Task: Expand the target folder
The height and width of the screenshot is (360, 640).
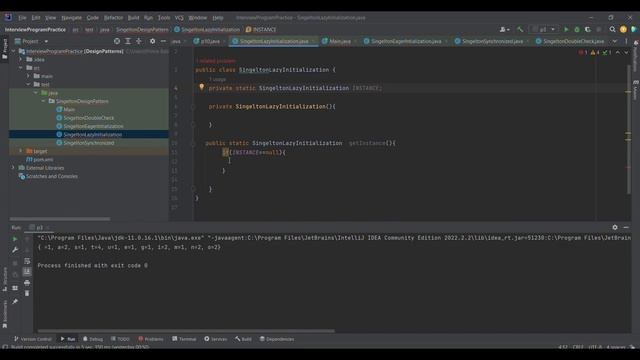Action: tap(21, 151)
